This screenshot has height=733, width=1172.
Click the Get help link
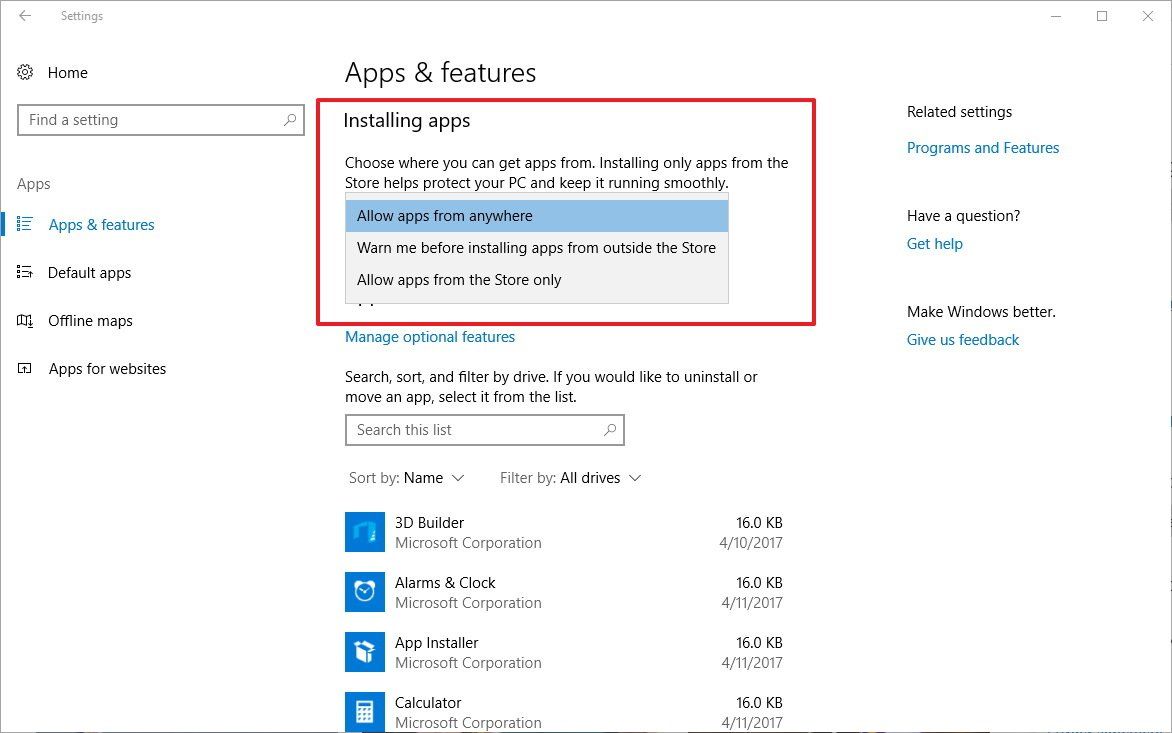pyautogui.click(x=935, y=244)
